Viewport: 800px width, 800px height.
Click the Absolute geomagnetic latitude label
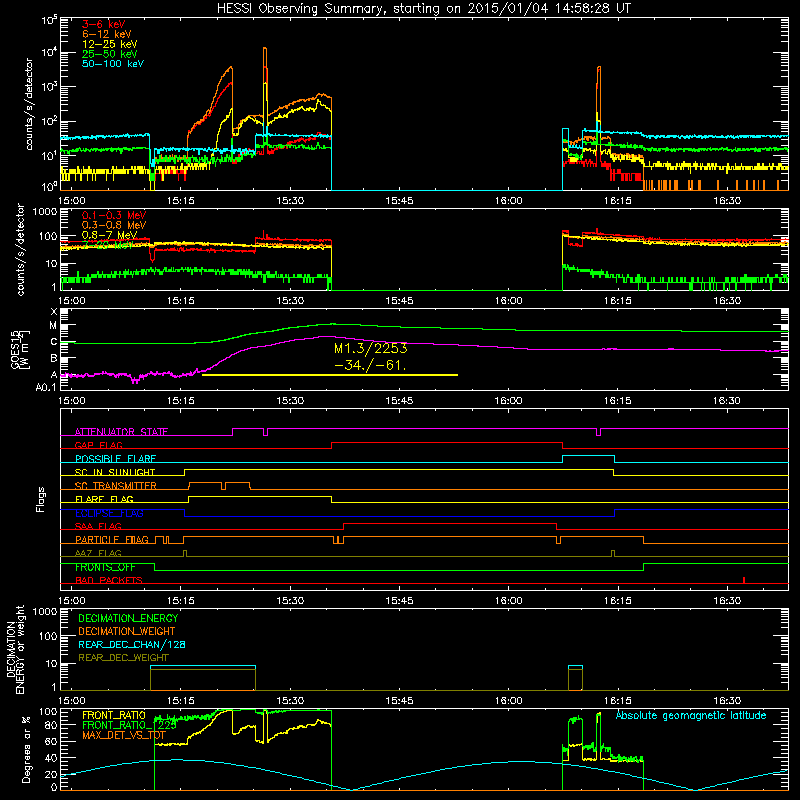coord(691,715)
